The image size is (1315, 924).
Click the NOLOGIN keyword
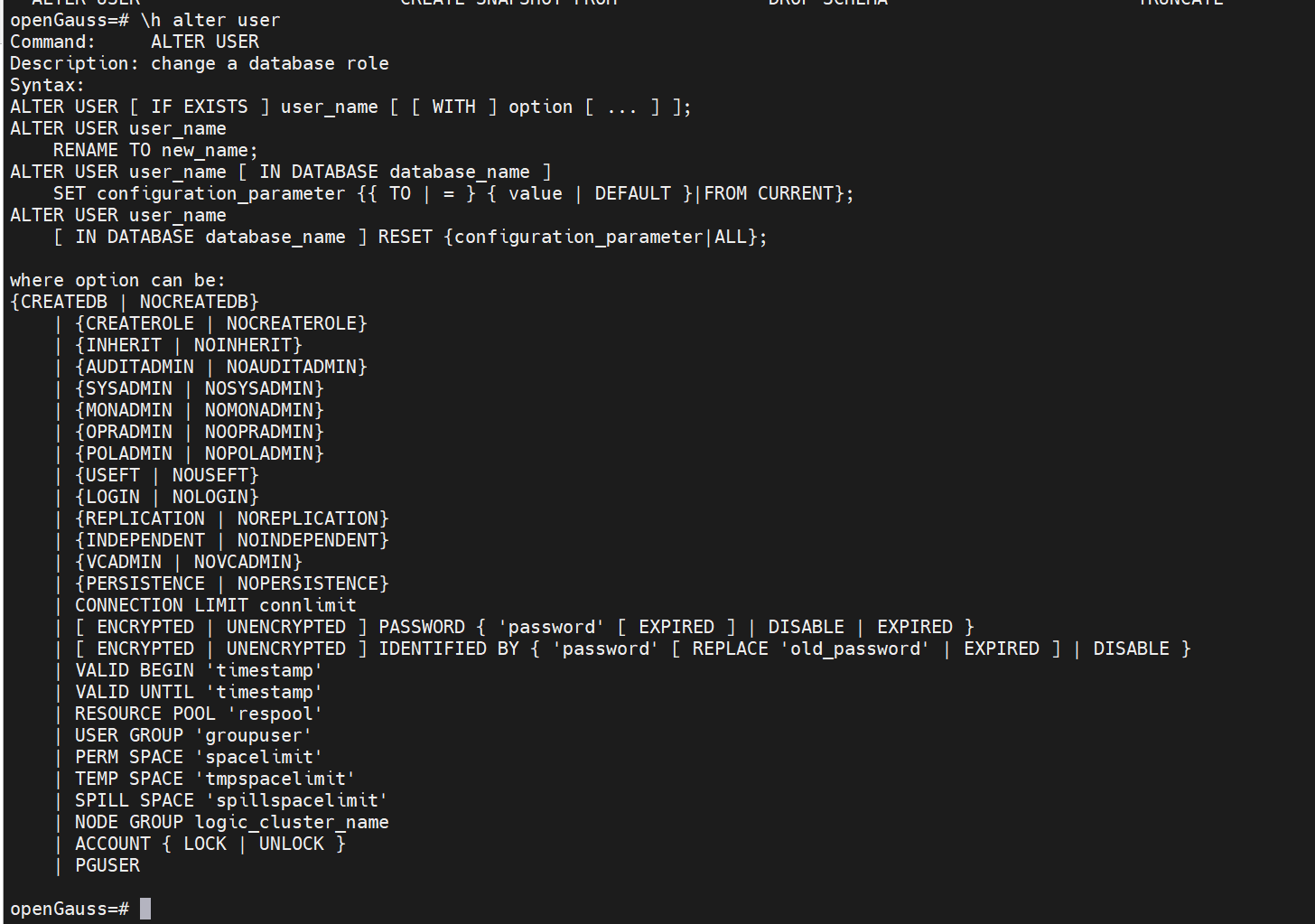pos(210,497)
